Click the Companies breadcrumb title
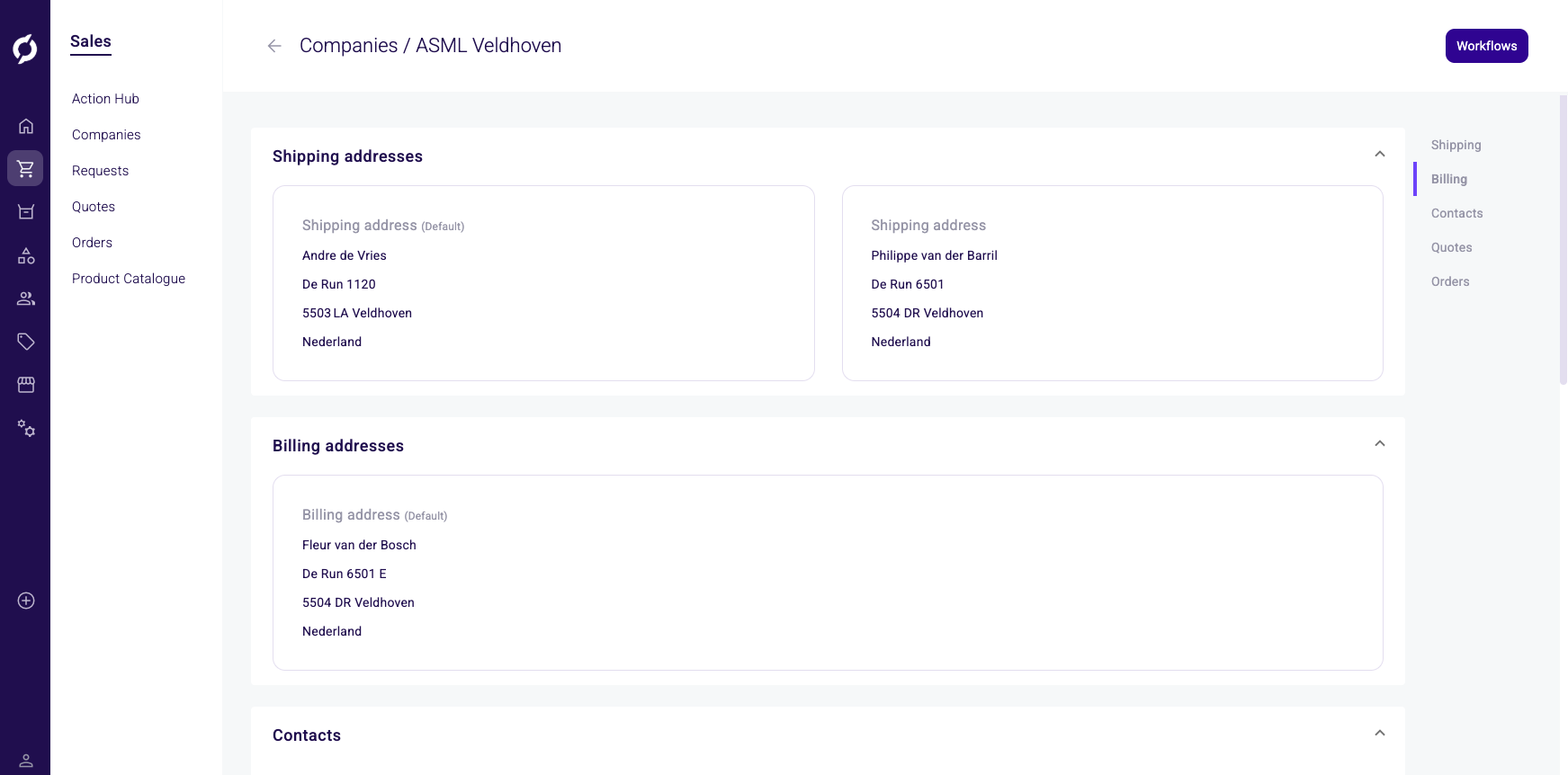The width and height of the screenshot is (1568, 775). [x=348, y=46]
